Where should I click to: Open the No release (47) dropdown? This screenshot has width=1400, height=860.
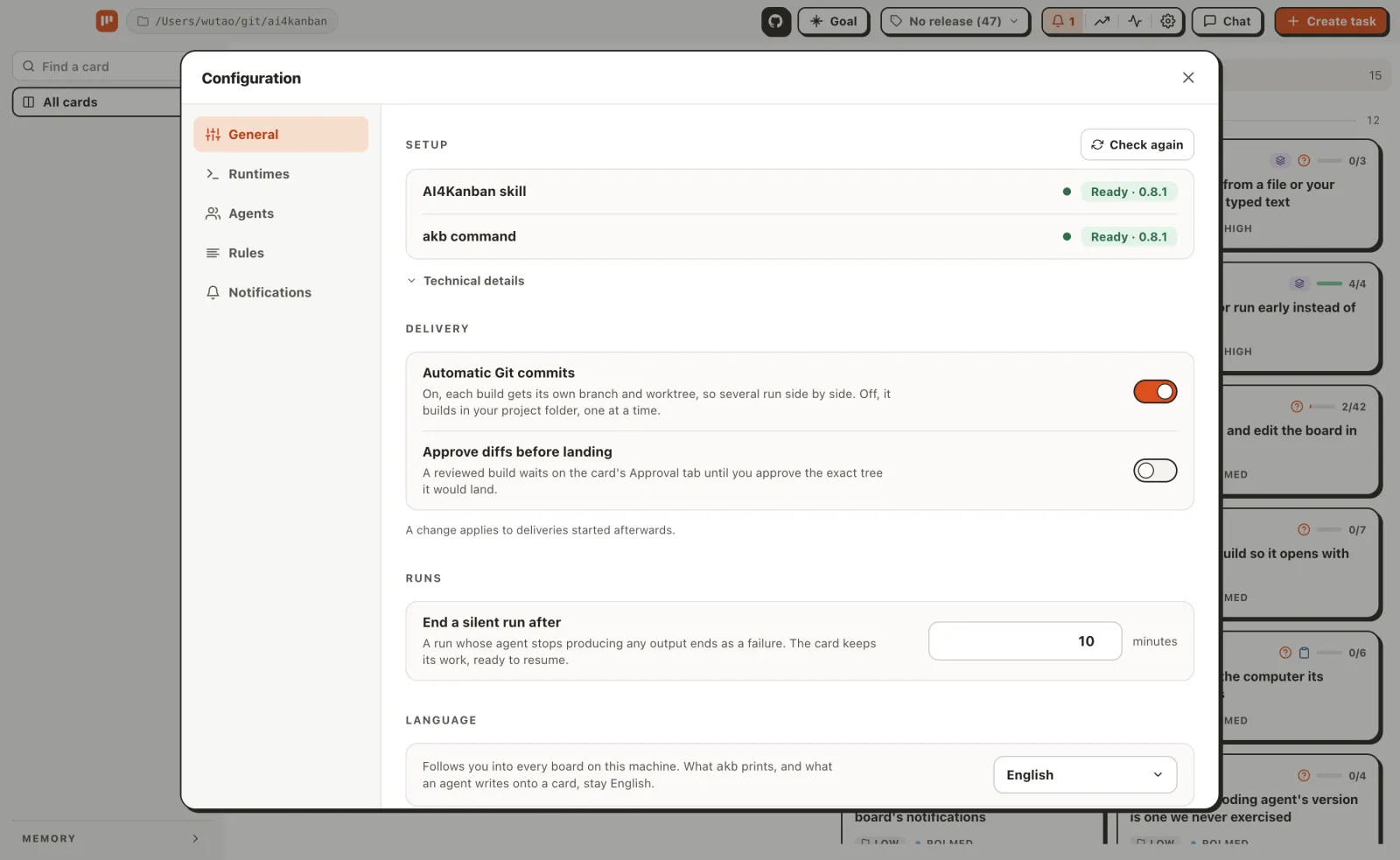tap(955, 21)
